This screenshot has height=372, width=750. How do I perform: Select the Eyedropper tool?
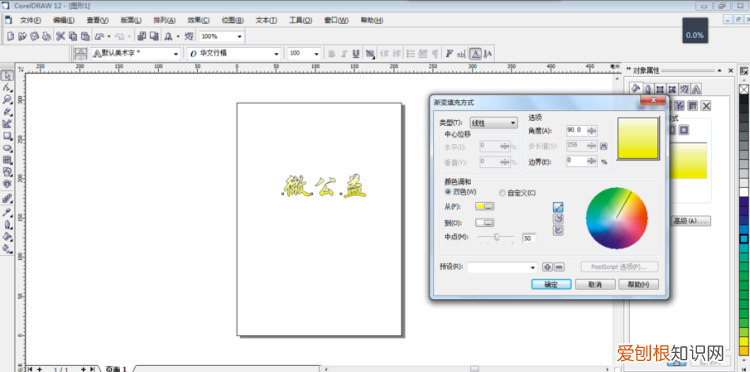7,212
